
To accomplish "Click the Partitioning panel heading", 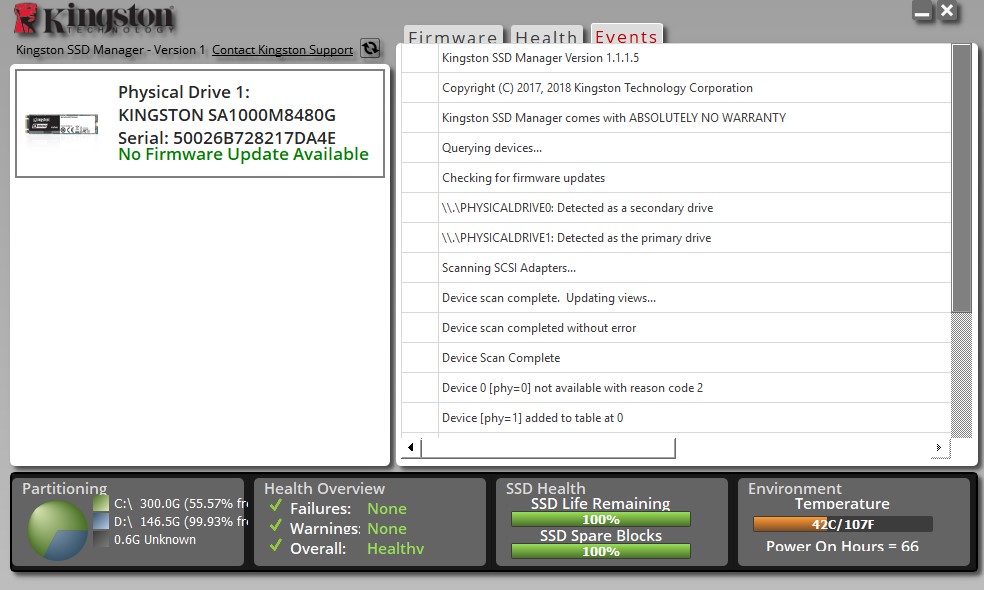I will [x=65, y=488].
